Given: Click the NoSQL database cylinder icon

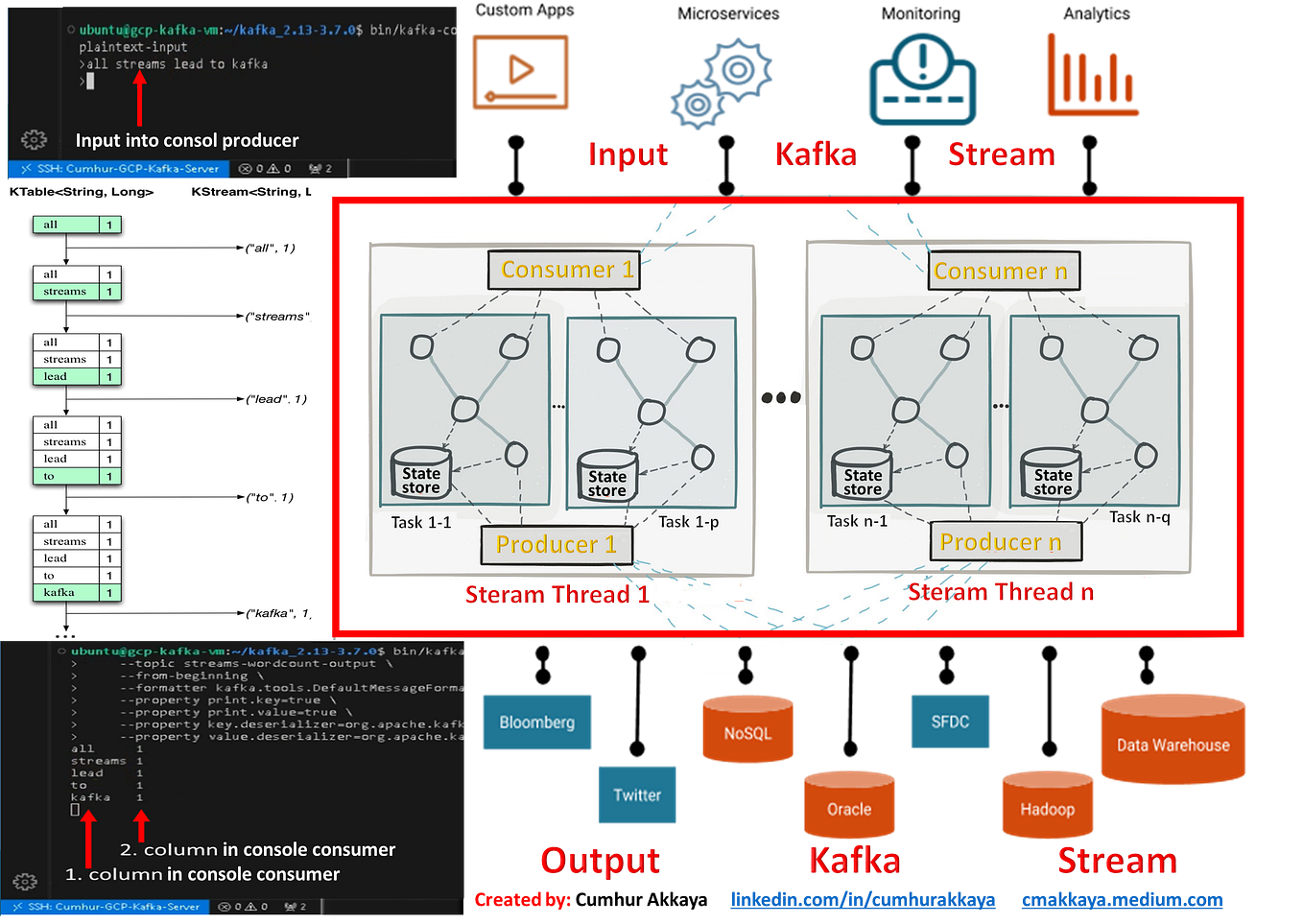Looking at the screenshot, I should pos(746,731).
